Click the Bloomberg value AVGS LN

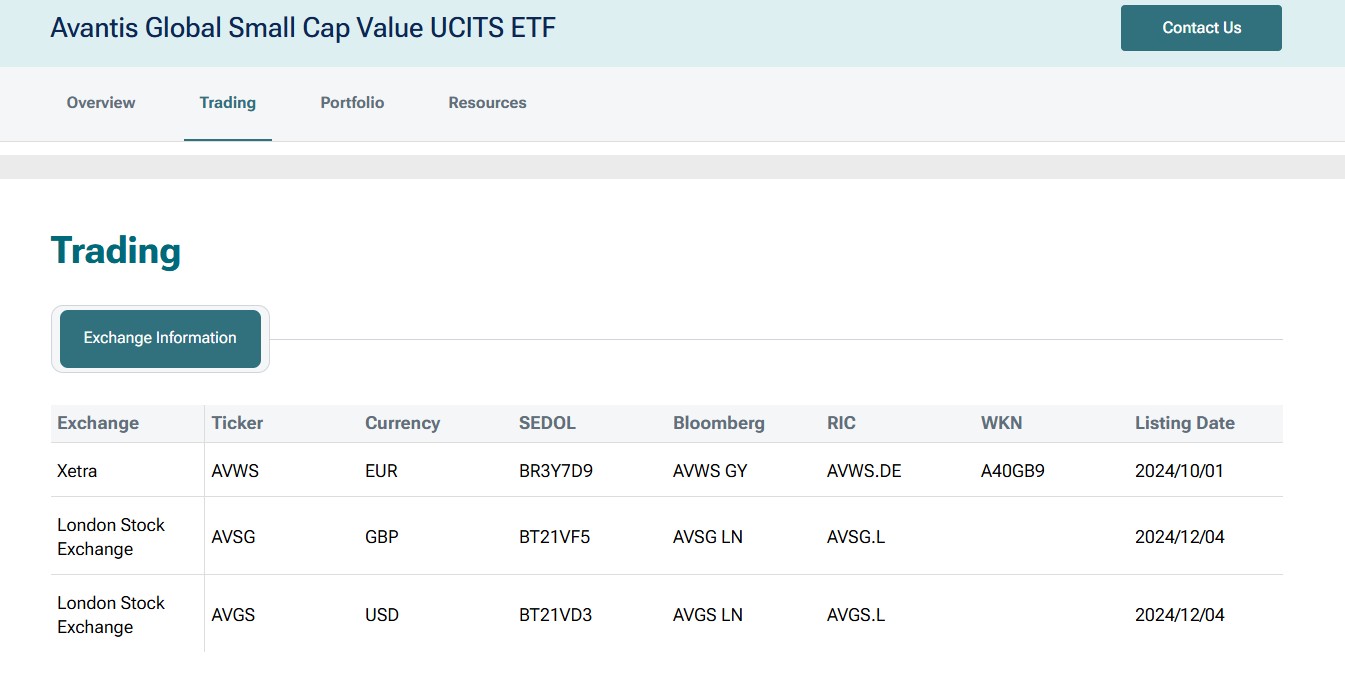707,615
